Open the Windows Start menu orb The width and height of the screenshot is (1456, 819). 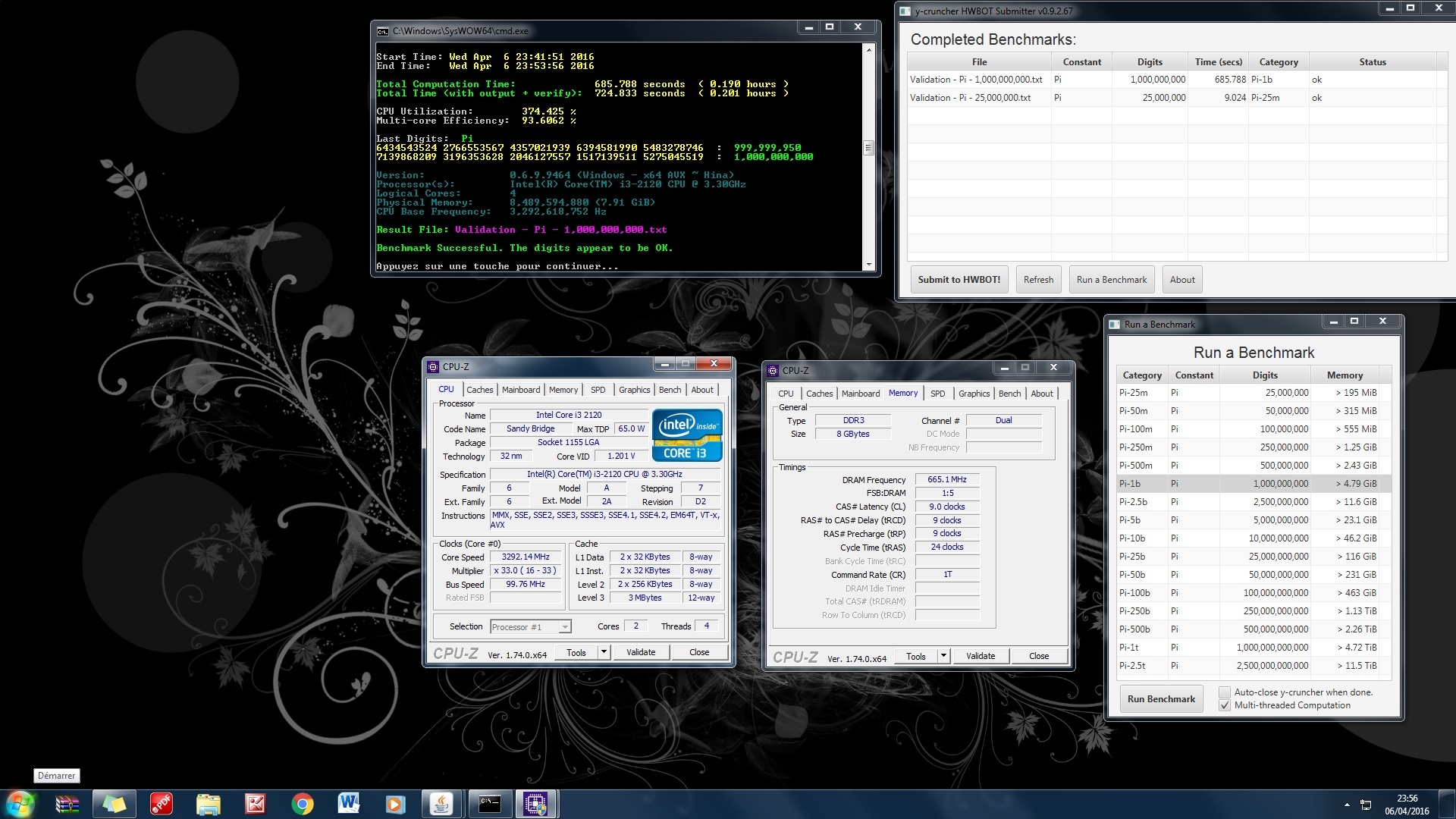(20, 804)
